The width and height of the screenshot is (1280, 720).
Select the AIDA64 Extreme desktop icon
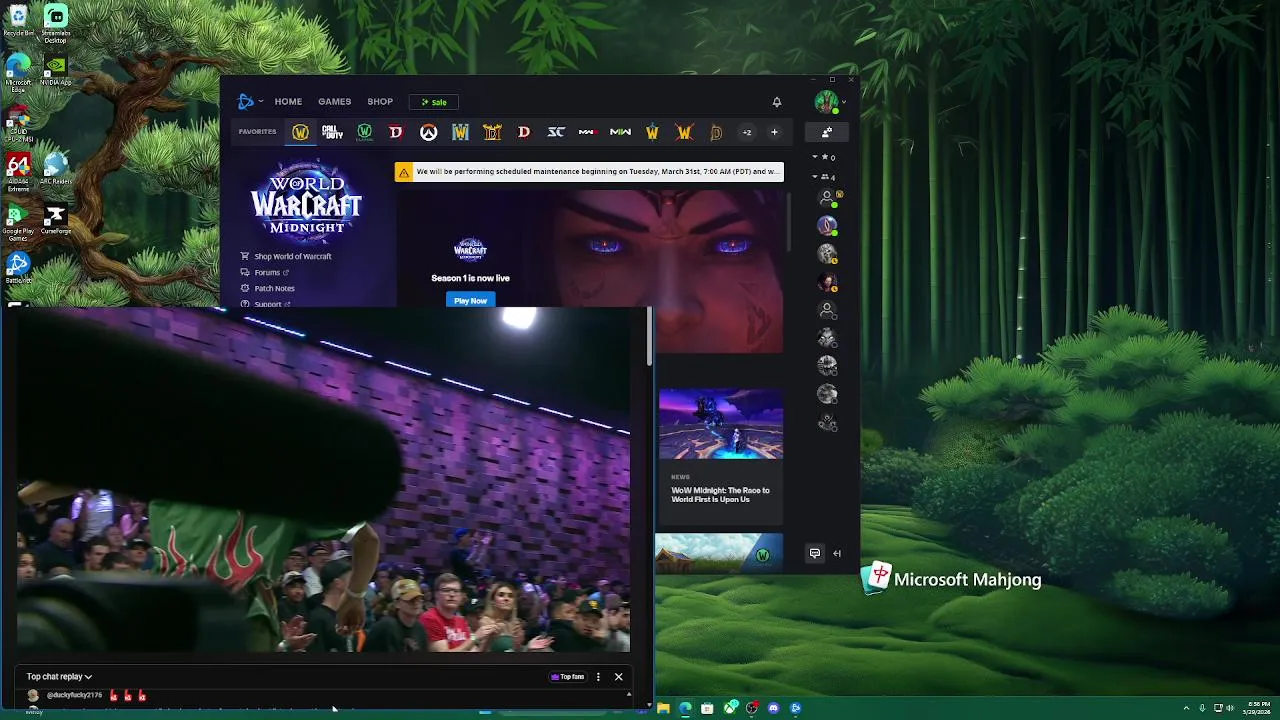pos(18,172)
